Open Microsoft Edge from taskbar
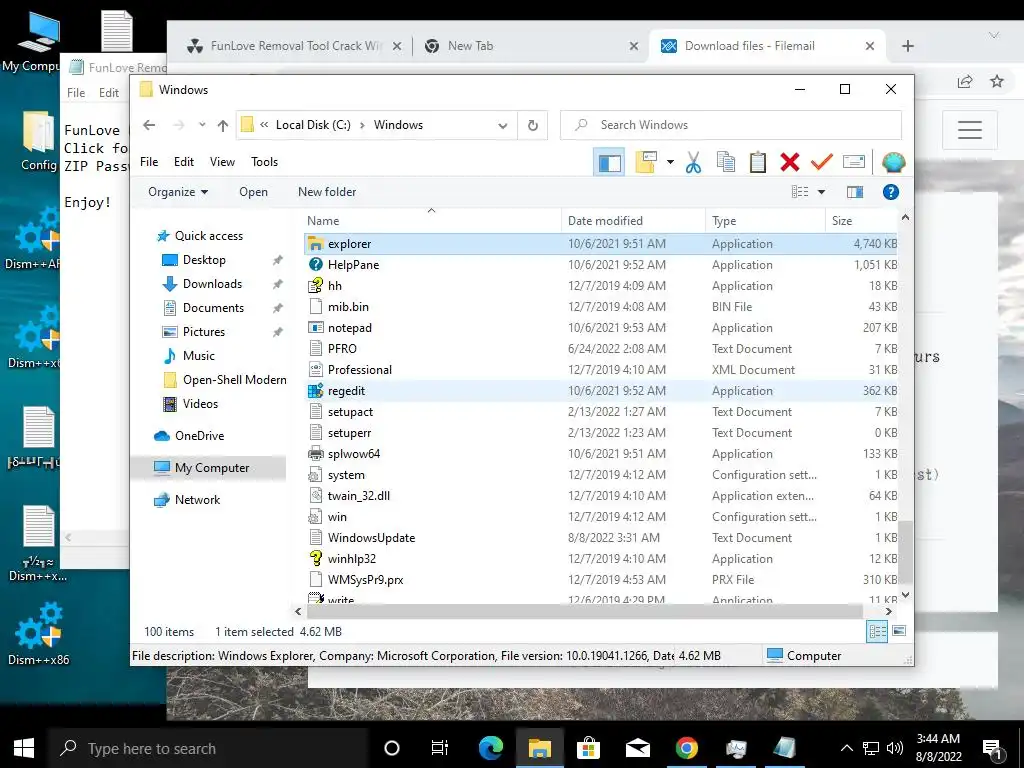This screenshot has height=768, width=1024. point(490,748)
